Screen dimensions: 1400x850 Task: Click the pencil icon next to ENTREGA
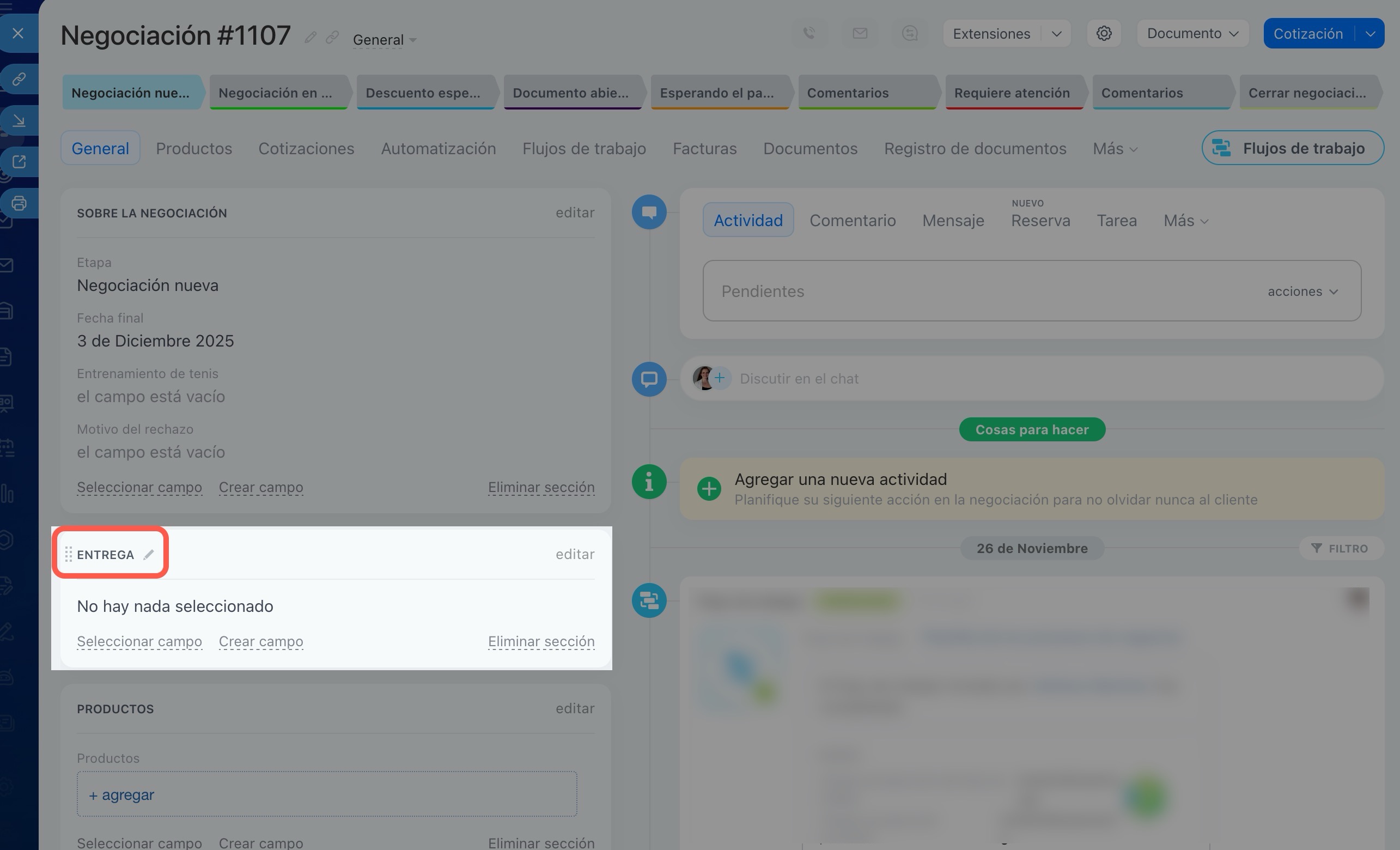(149, 555)
